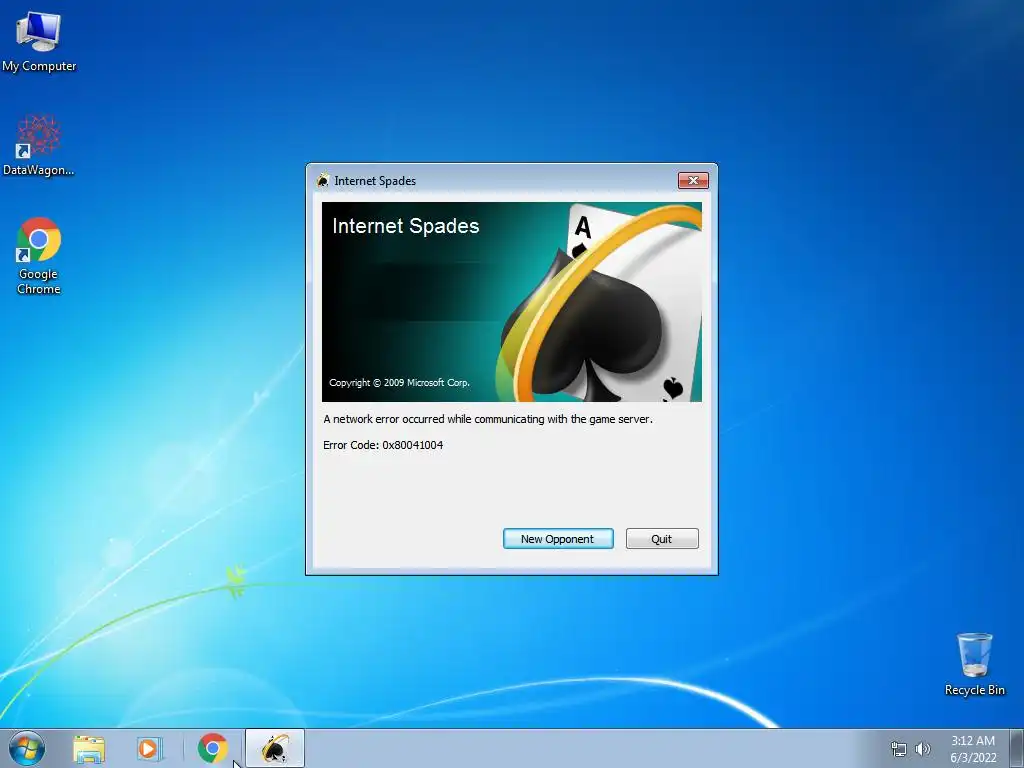Click the Internet Spades title bar icon
The width and height of the screenshot is (1024, 768).
[x=323, y=181]
